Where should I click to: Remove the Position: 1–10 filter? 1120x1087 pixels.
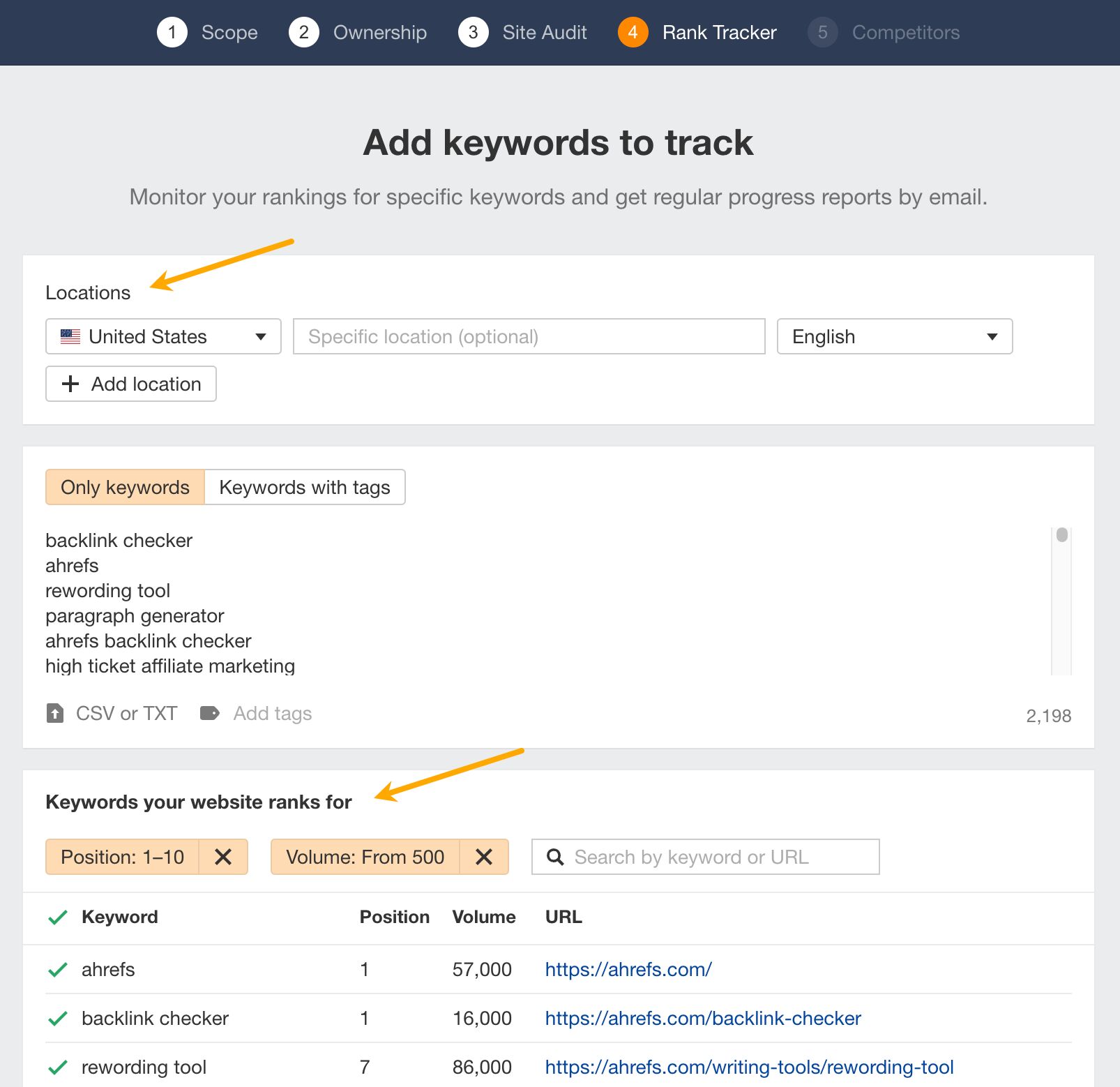pyautogui.click(x=223, y=857)
